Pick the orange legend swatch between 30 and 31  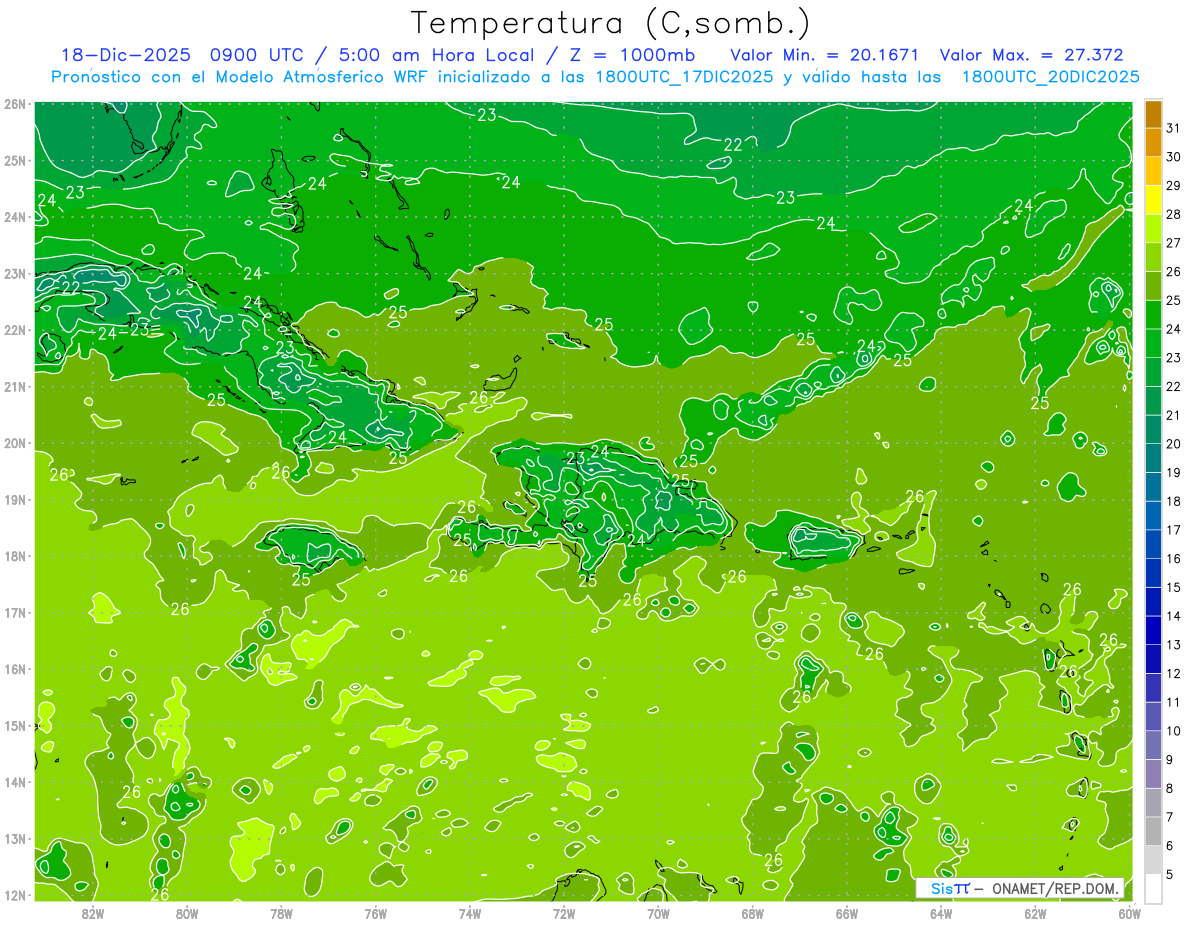click(x=1153, y=143)
